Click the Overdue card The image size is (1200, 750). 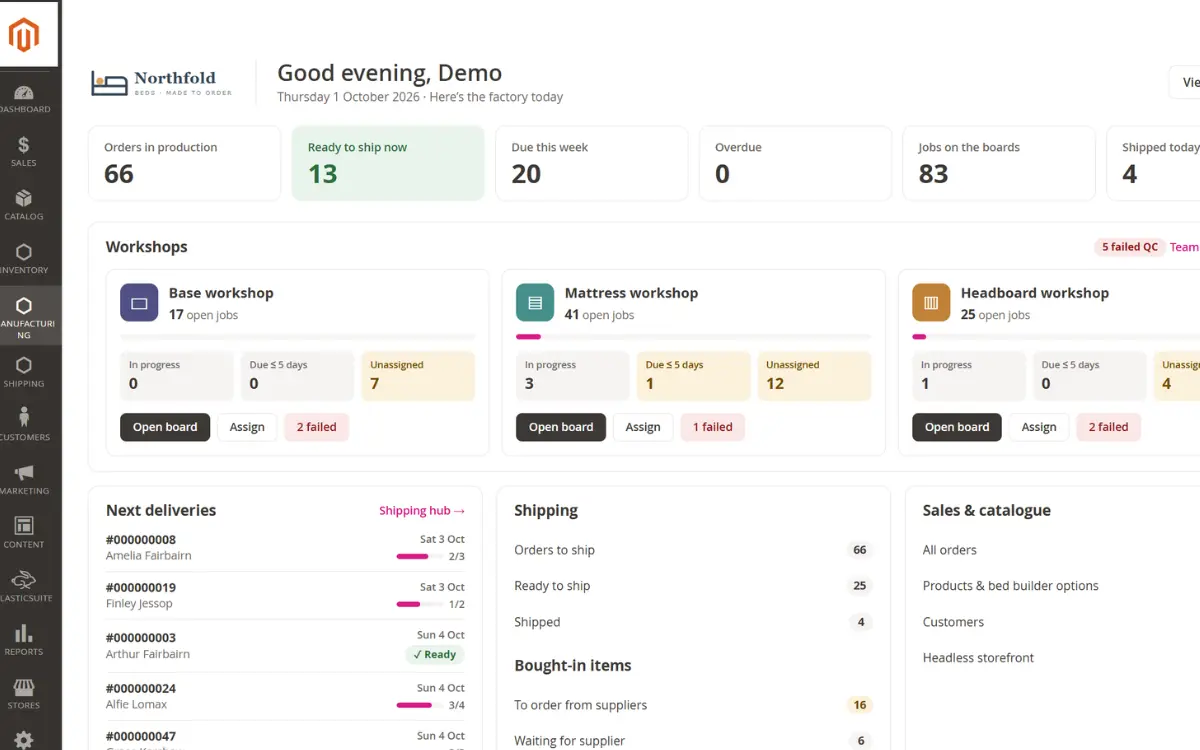pyautogui.click(x=795, y=163)
